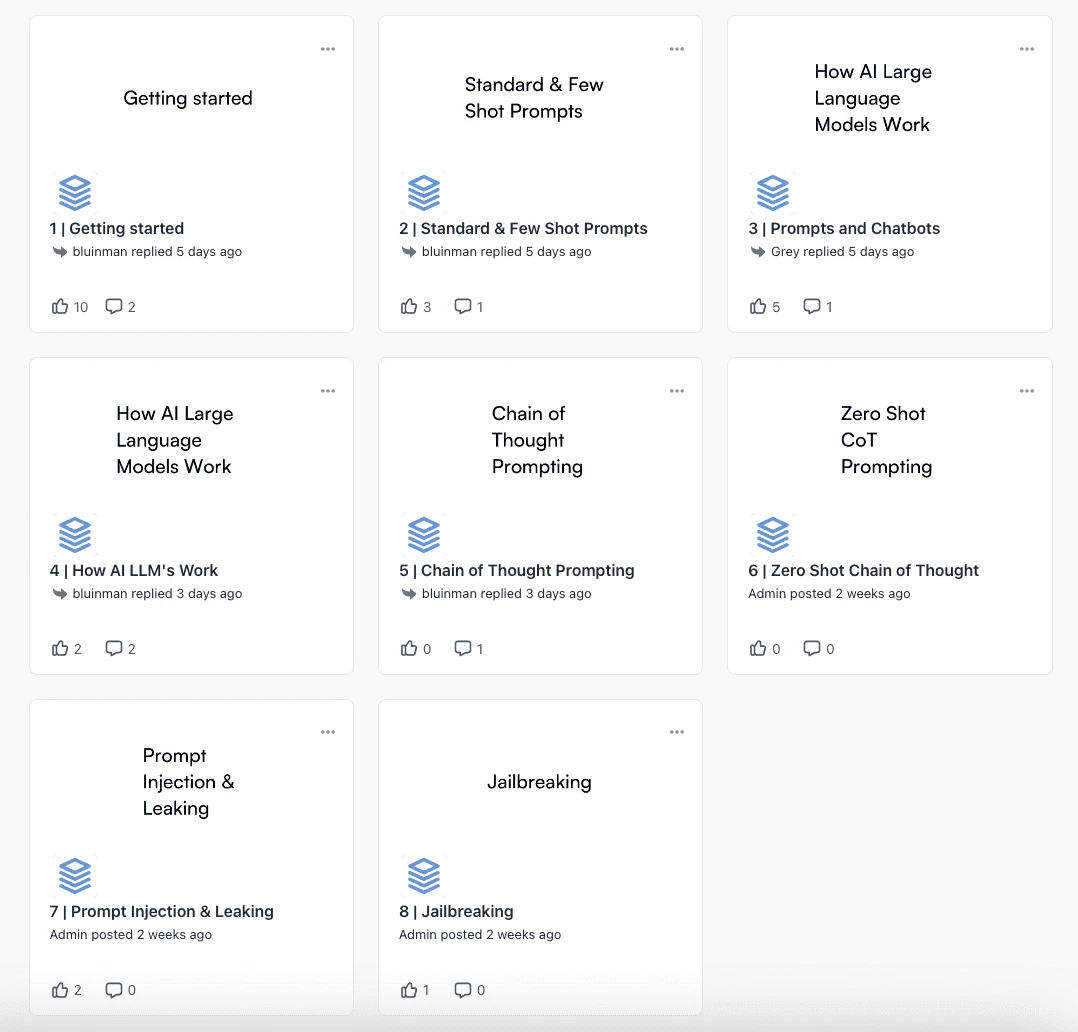Like the Jailbreaking post

[408, 990]
